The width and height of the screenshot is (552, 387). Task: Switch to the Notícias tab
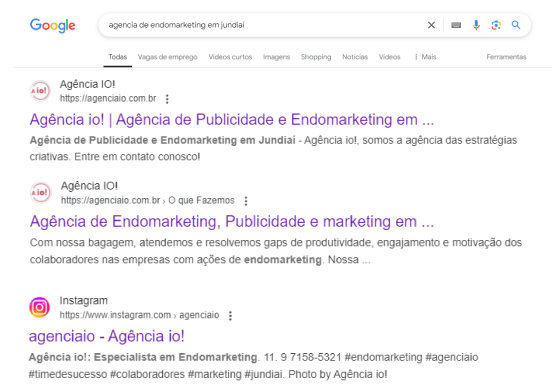click(x=355, y=57)
